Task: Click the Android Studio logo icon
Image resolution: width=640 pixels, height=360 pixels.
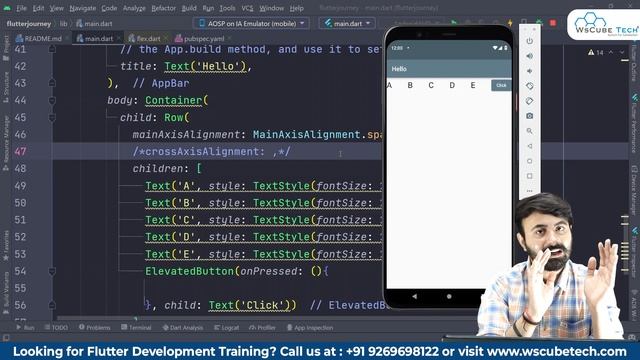Action: (7, 8)
